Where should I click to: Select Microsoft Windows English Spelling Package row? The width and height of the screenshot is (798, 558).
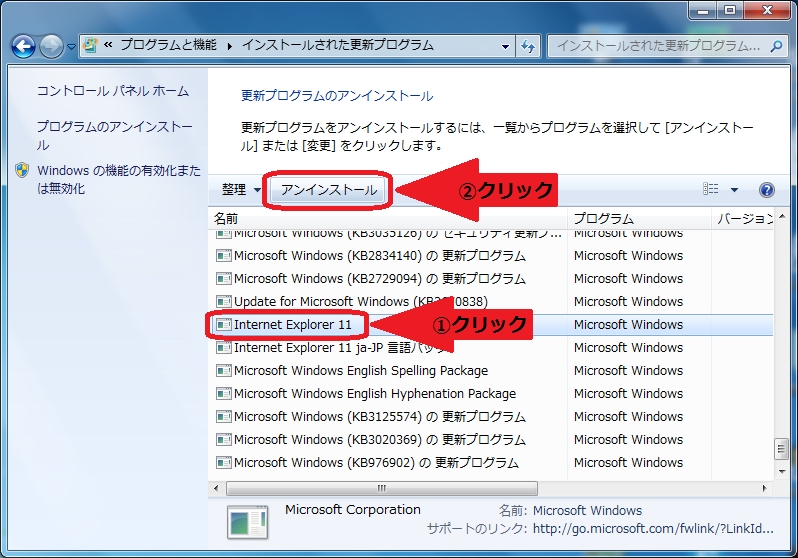(493, 371)
